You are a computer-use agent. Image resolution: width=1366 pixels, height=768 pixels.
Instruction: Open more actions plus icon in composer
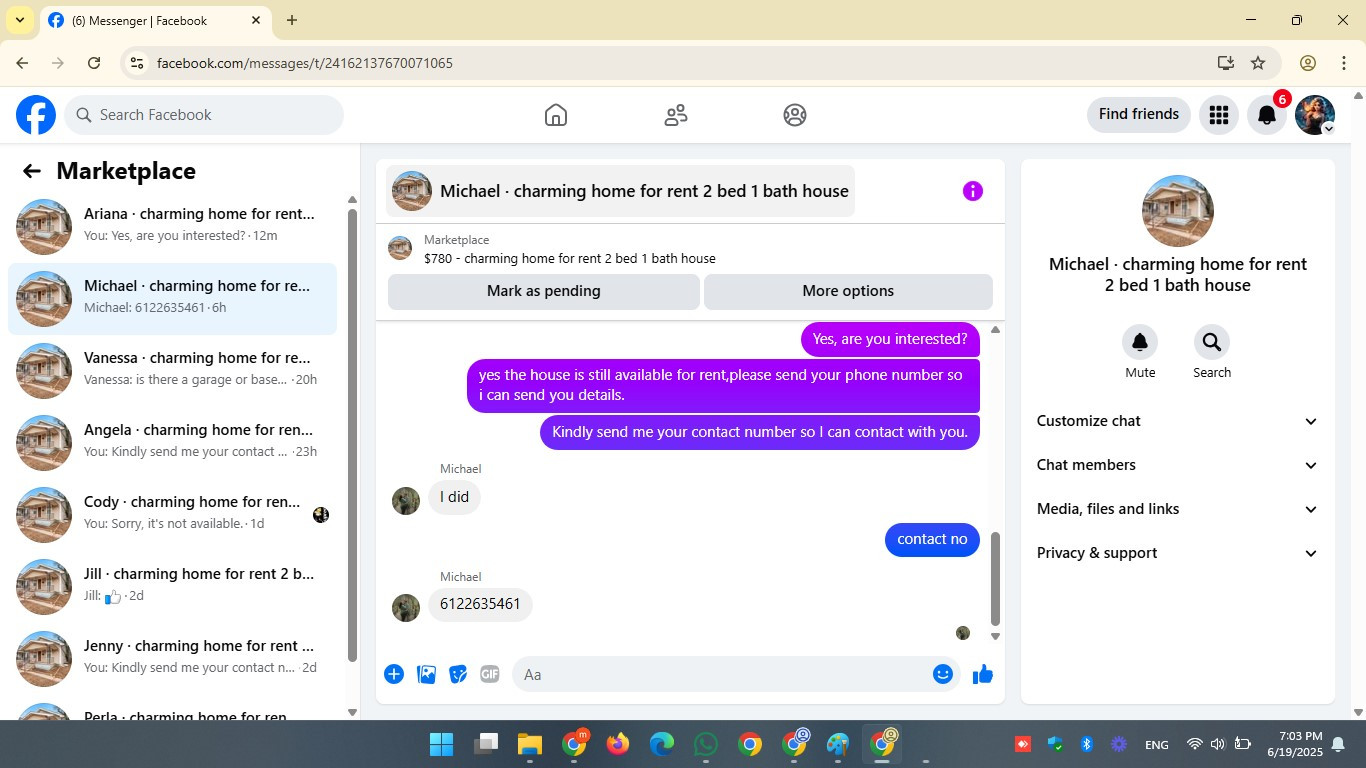coord(394,674)
